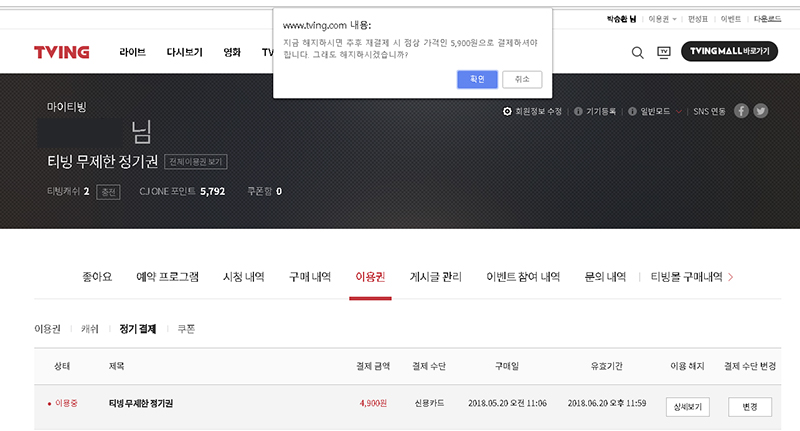This screenshot has height=431, width=800.
Task: Connect the Twitter SNS icon
Action: tap(761, 111)
